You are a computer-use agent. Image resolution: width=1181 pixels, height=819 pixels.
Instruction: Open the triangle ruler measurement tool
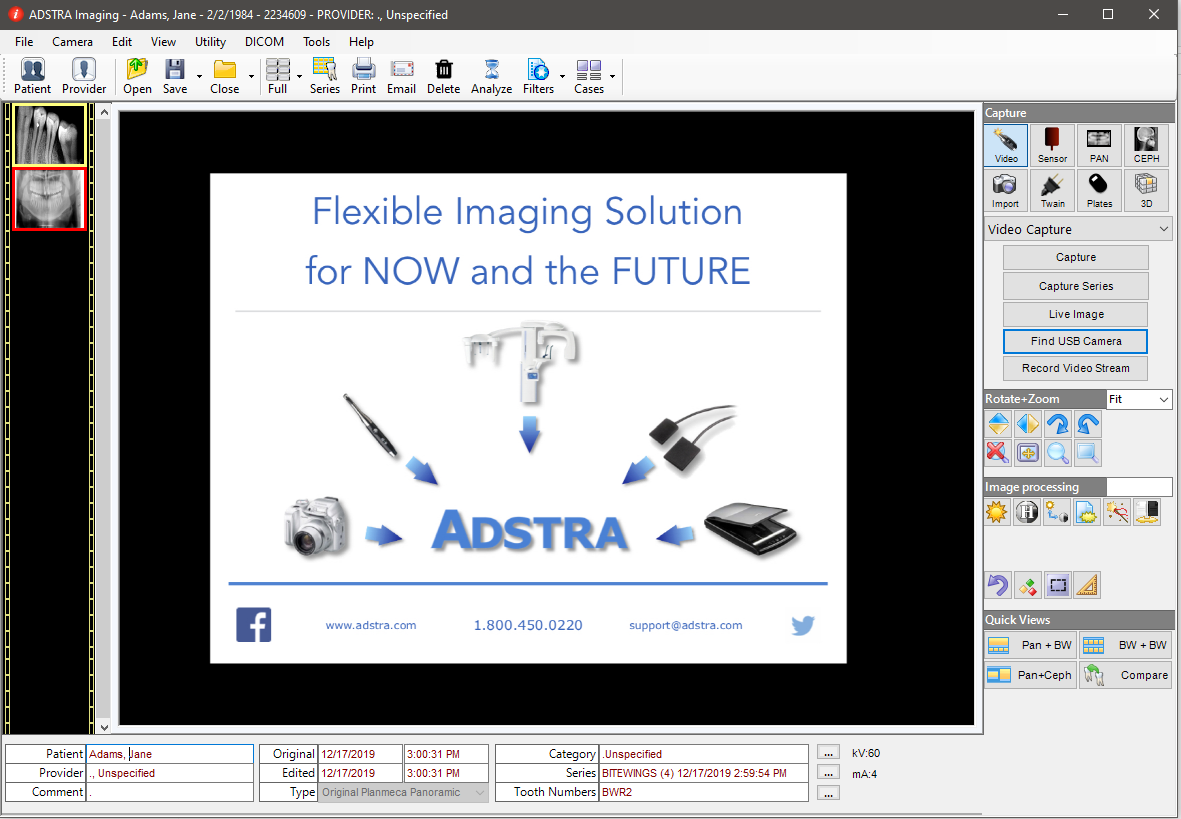pyautogui.click(x=1088, y=585)
